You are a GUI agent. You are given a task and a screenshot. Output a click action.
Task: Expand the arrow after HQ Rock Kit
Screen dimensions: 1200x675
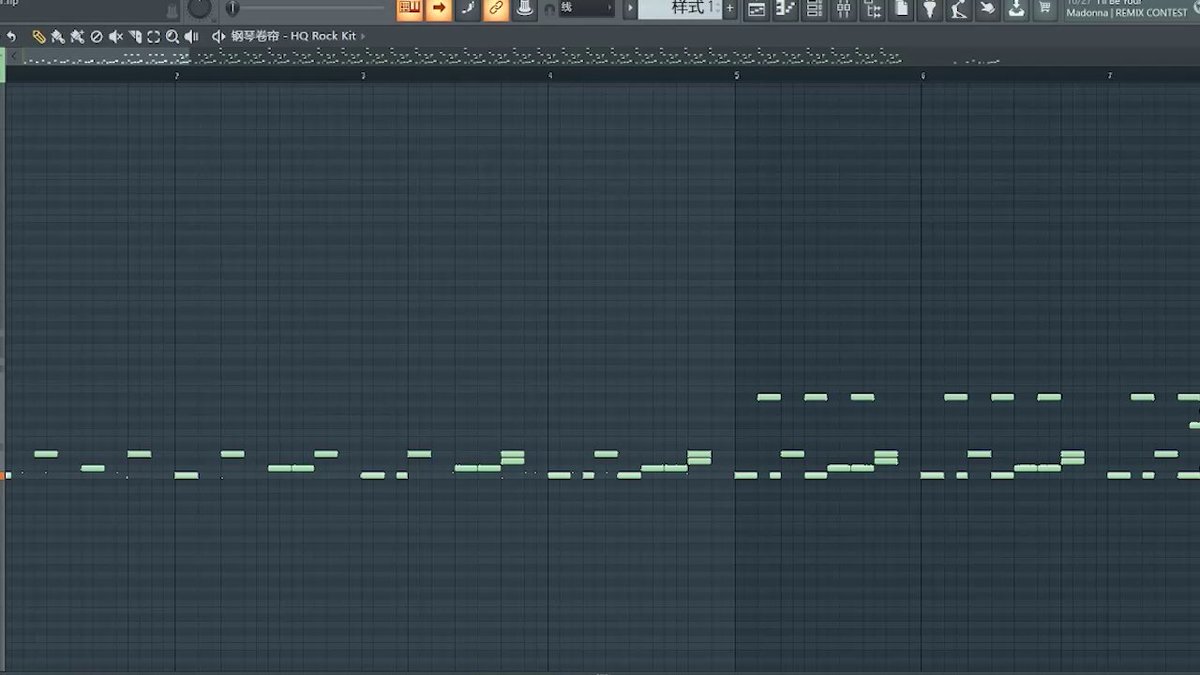pyautogui.click(x=363, y=36)
